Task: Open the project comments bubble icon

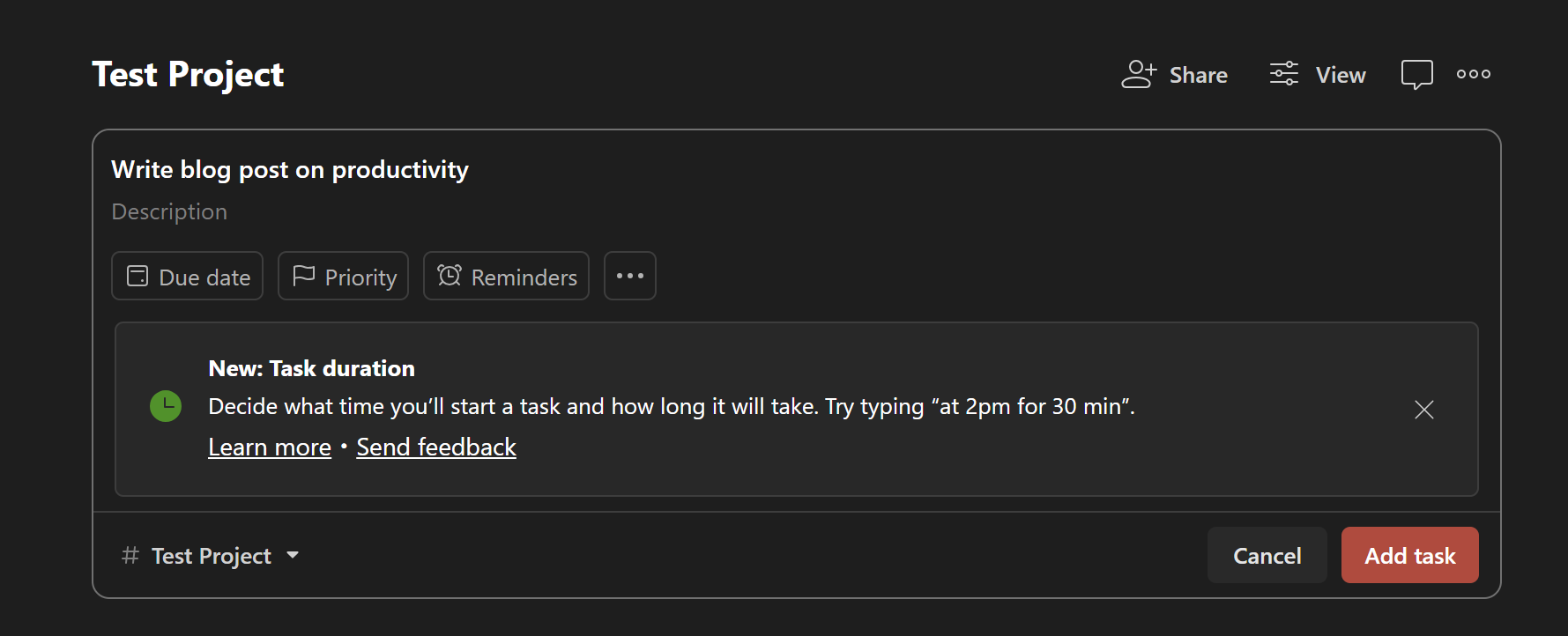Action: click(1416, 75)
